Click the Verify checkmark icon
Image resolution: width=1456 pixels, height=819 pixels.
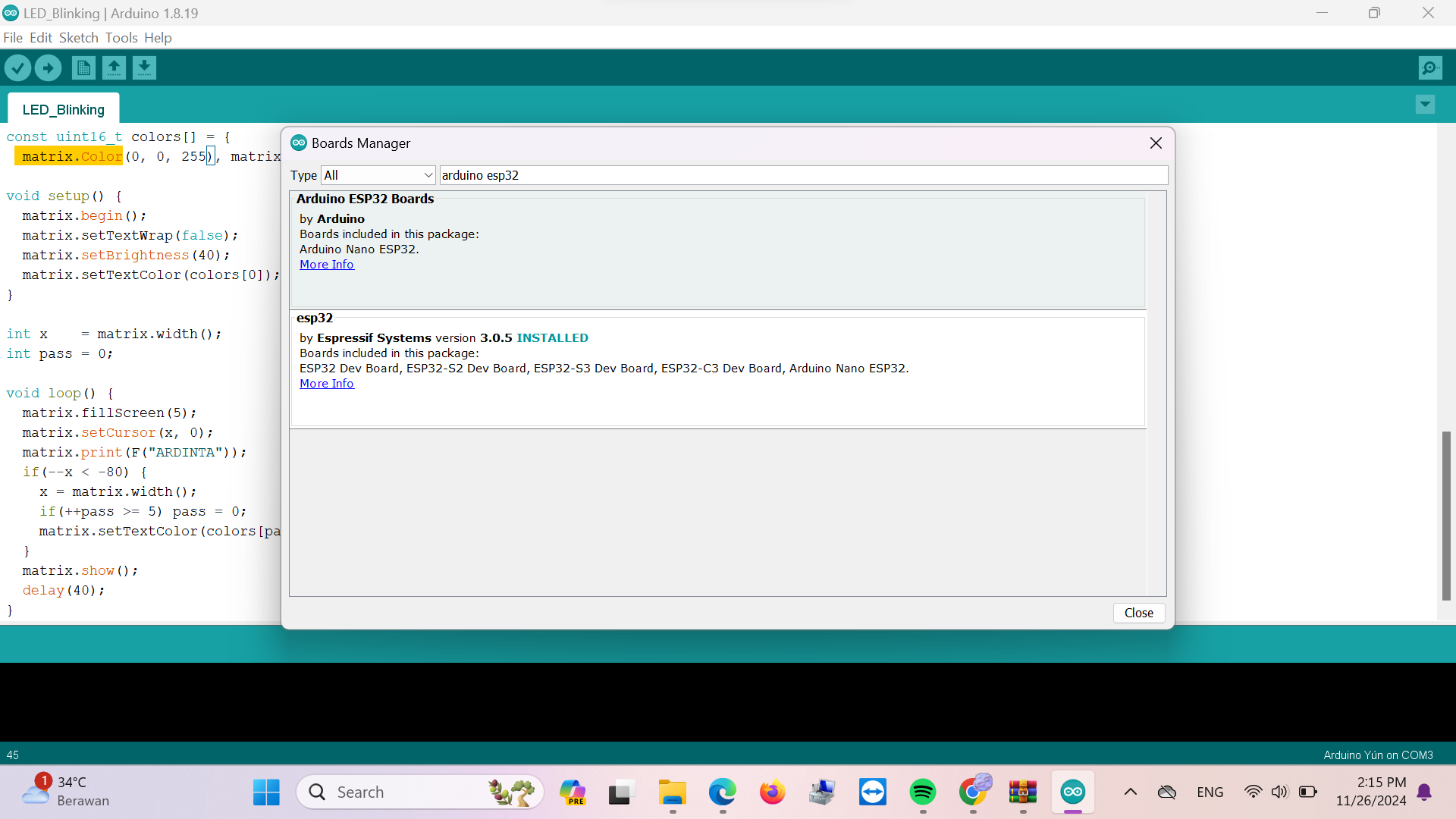[17, 68]
